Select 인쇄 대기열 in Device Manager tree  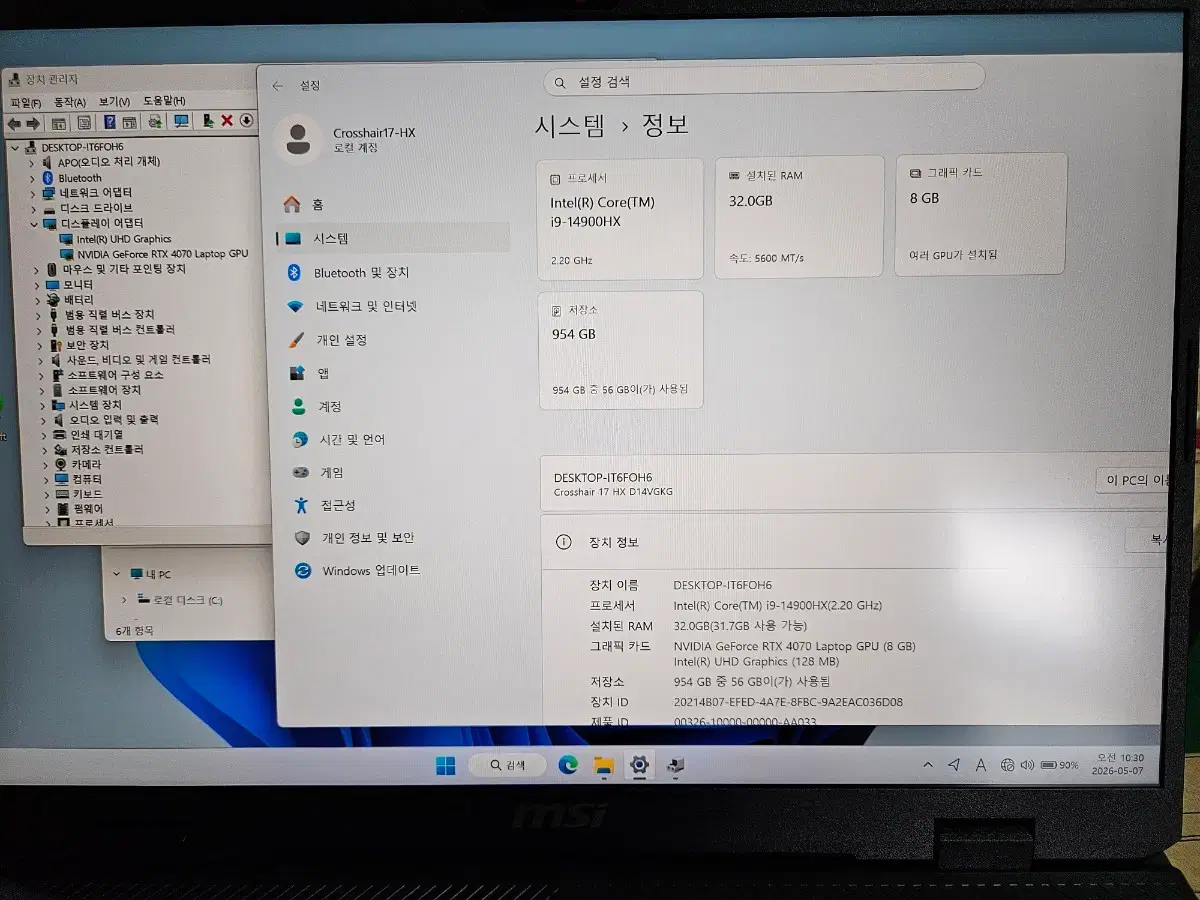point(96,435)
